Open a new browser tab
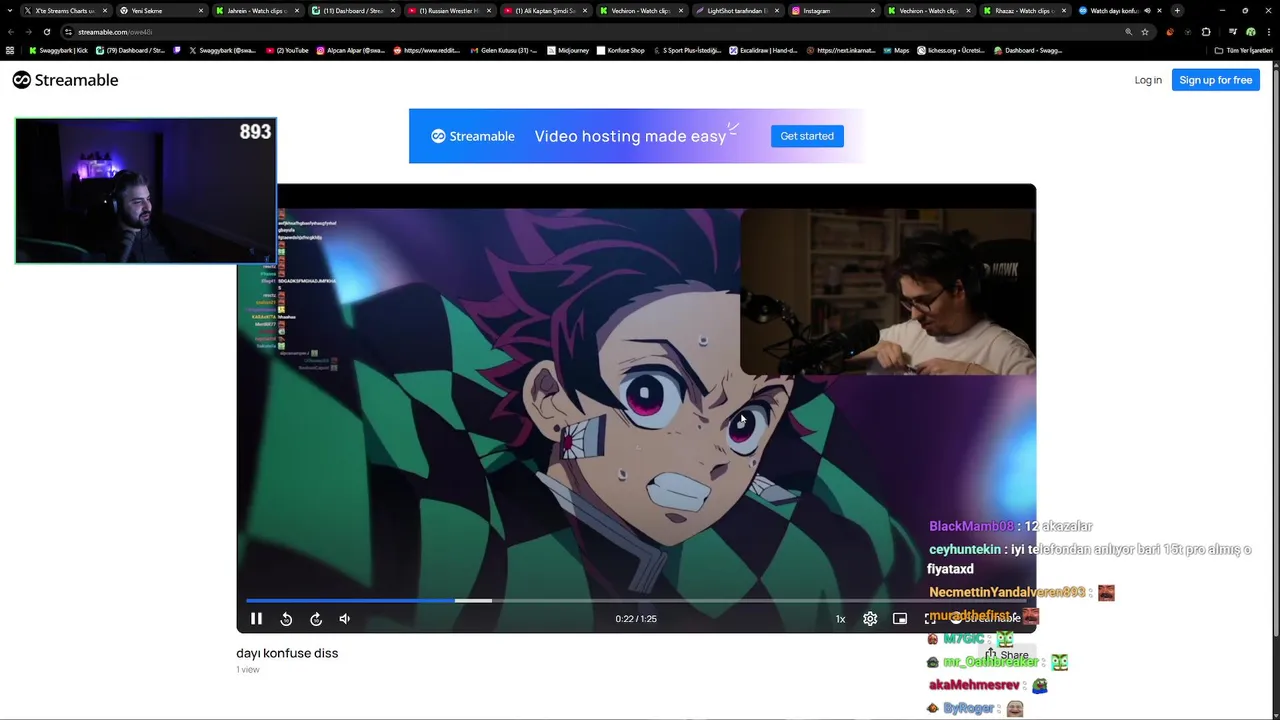Image resolution: width=1280 pixels, height=720 pixels. 1177,11
